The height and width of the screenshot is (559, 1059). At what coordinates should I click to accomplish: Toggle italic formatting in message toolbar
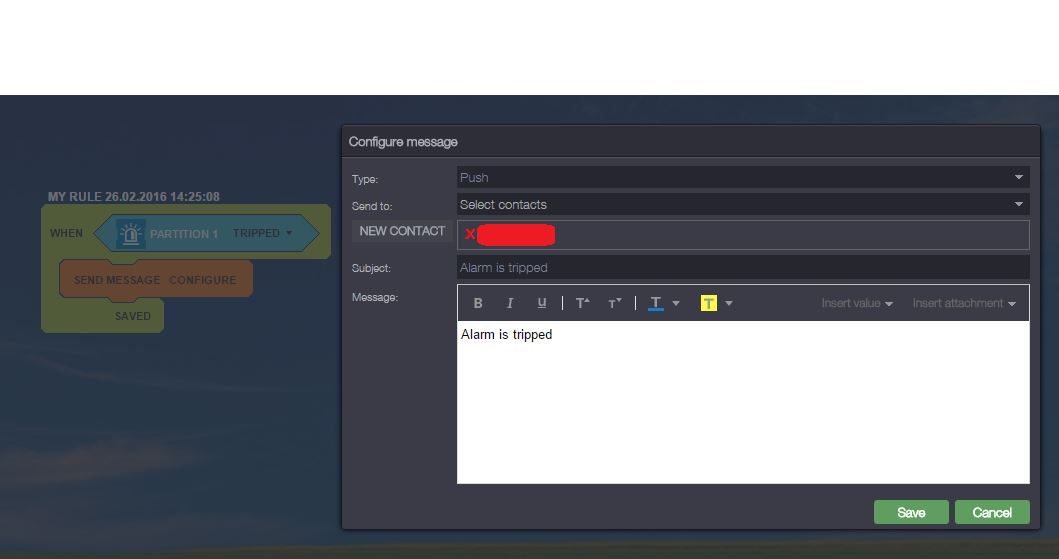coord(510,303)
